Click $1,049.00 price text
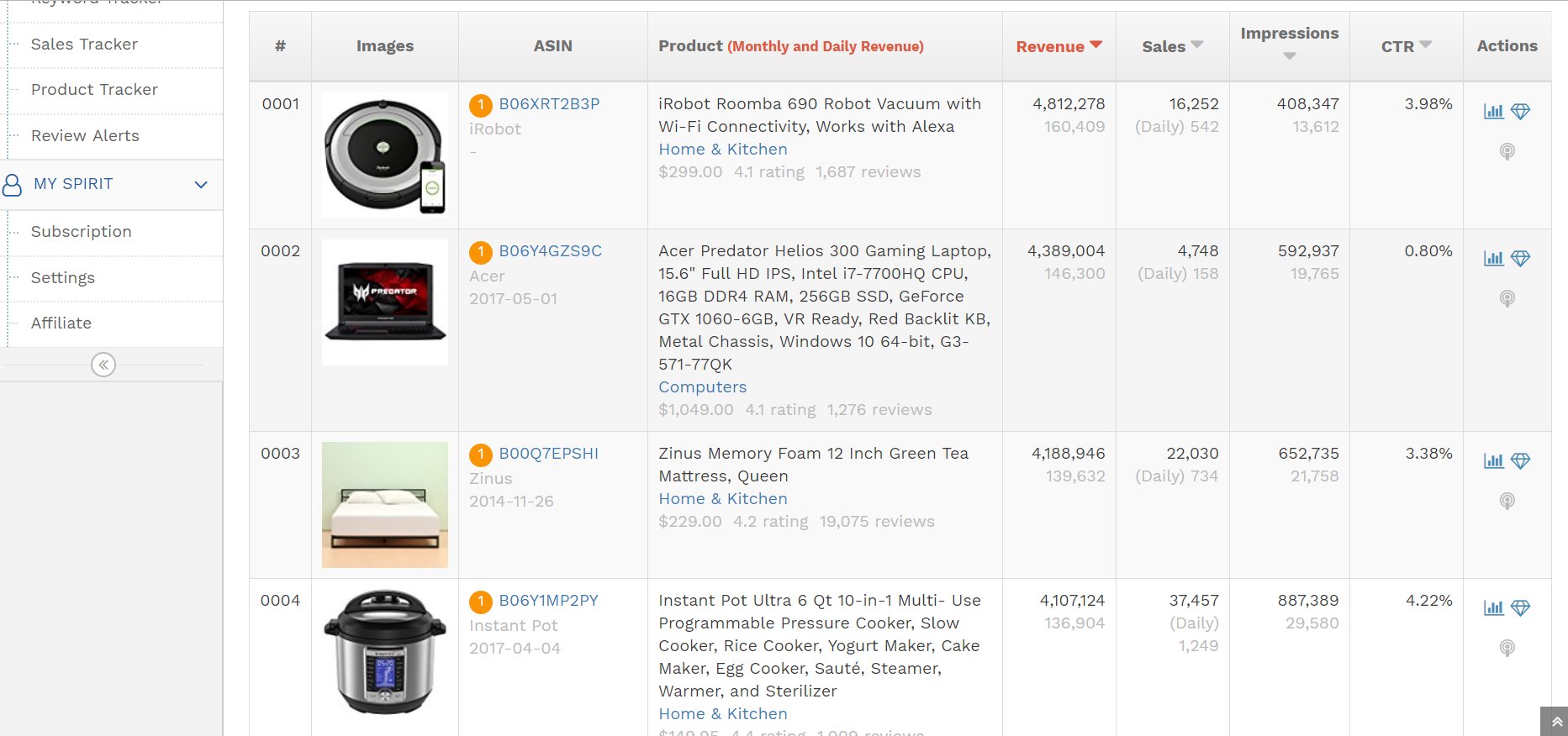Screen dimensions: 1568x736 696,410
